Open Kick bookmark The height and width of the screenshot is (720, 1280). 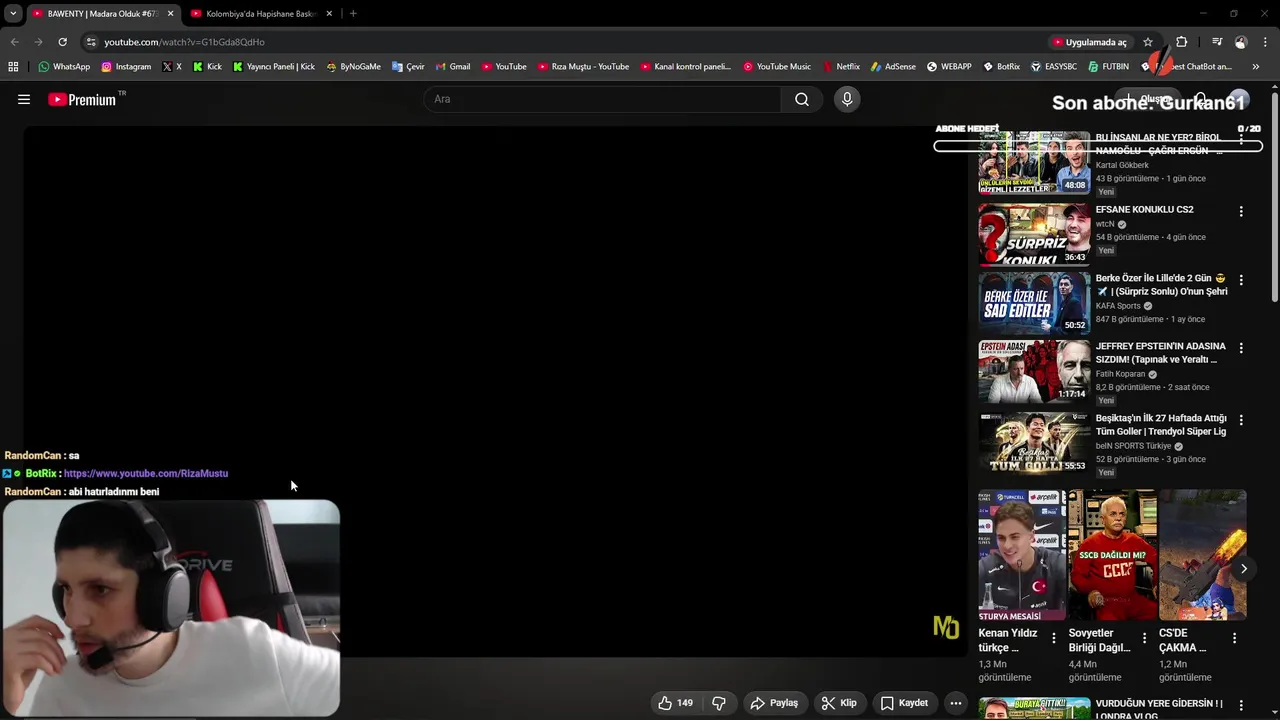[x=207, y=67]
